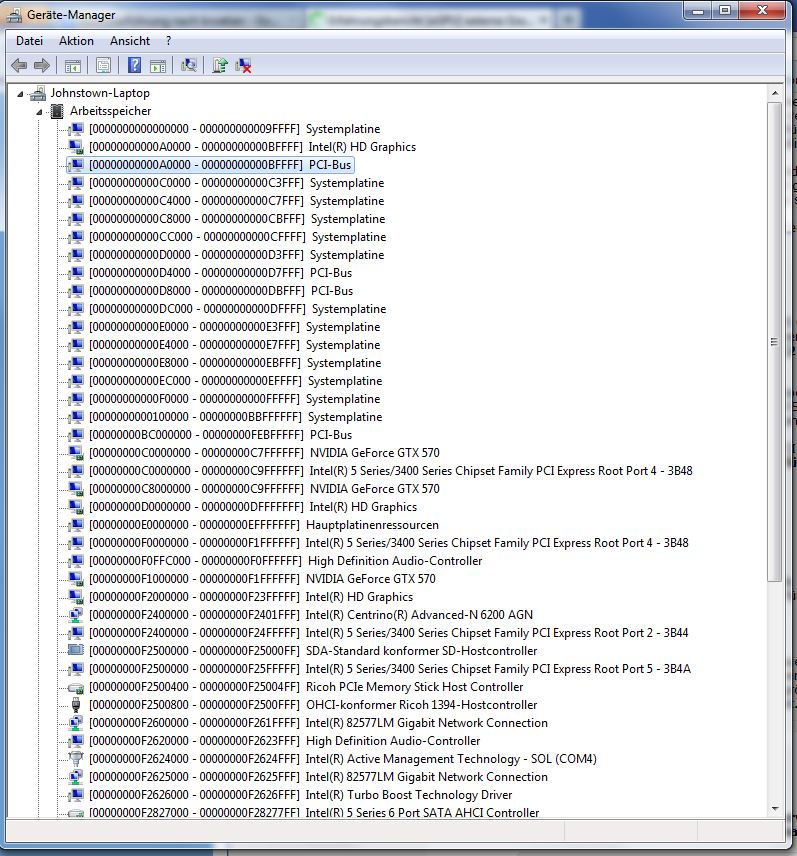The height and width of the screenshot is (856, 797).
Task: Click the icon of Intel Centrino Advanced-N 6200 AGN row
Action: pyautogui.click(x=76, y=615)
